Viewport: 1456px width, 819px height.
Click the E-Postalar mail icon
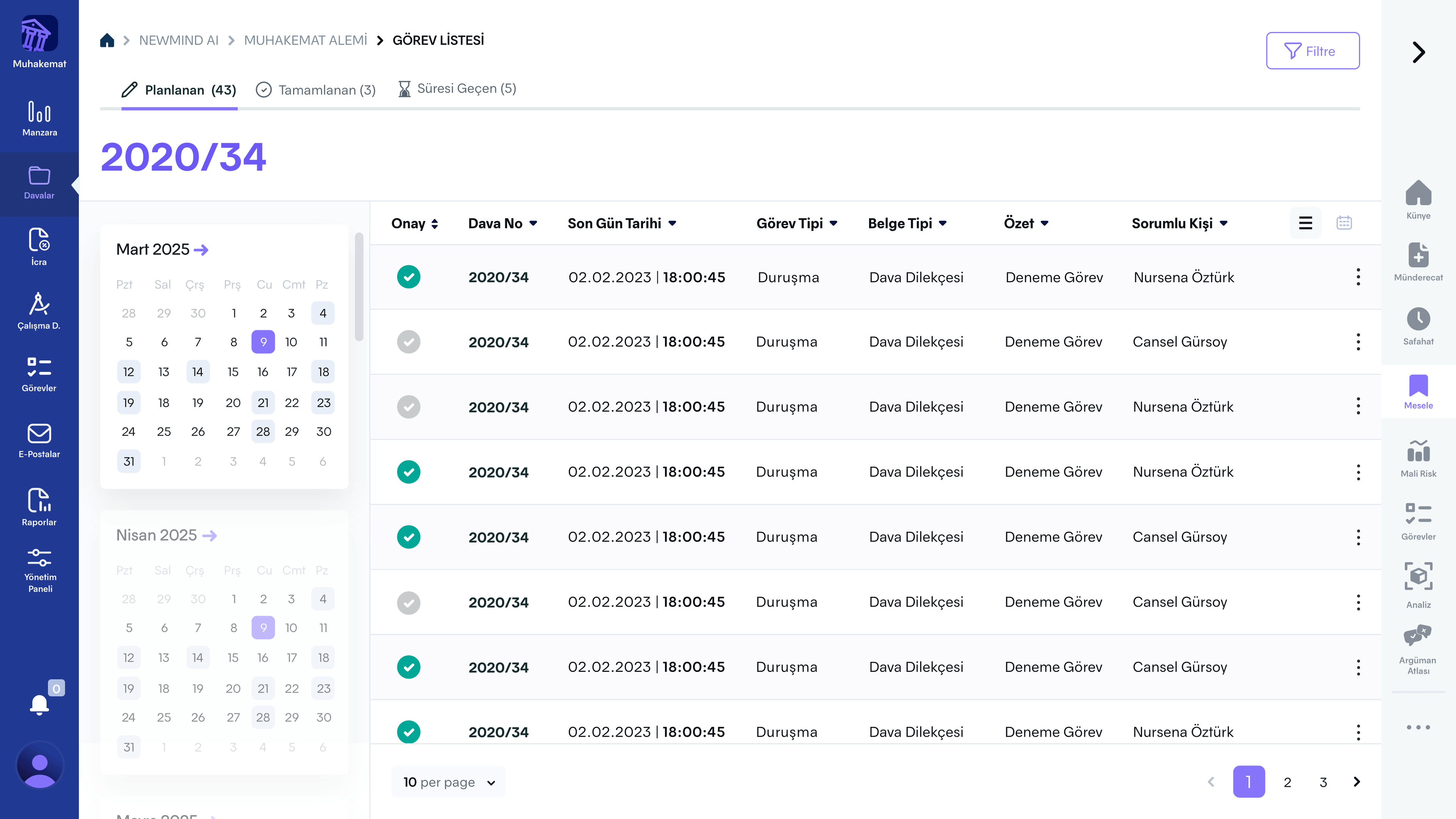pos(39,434)
